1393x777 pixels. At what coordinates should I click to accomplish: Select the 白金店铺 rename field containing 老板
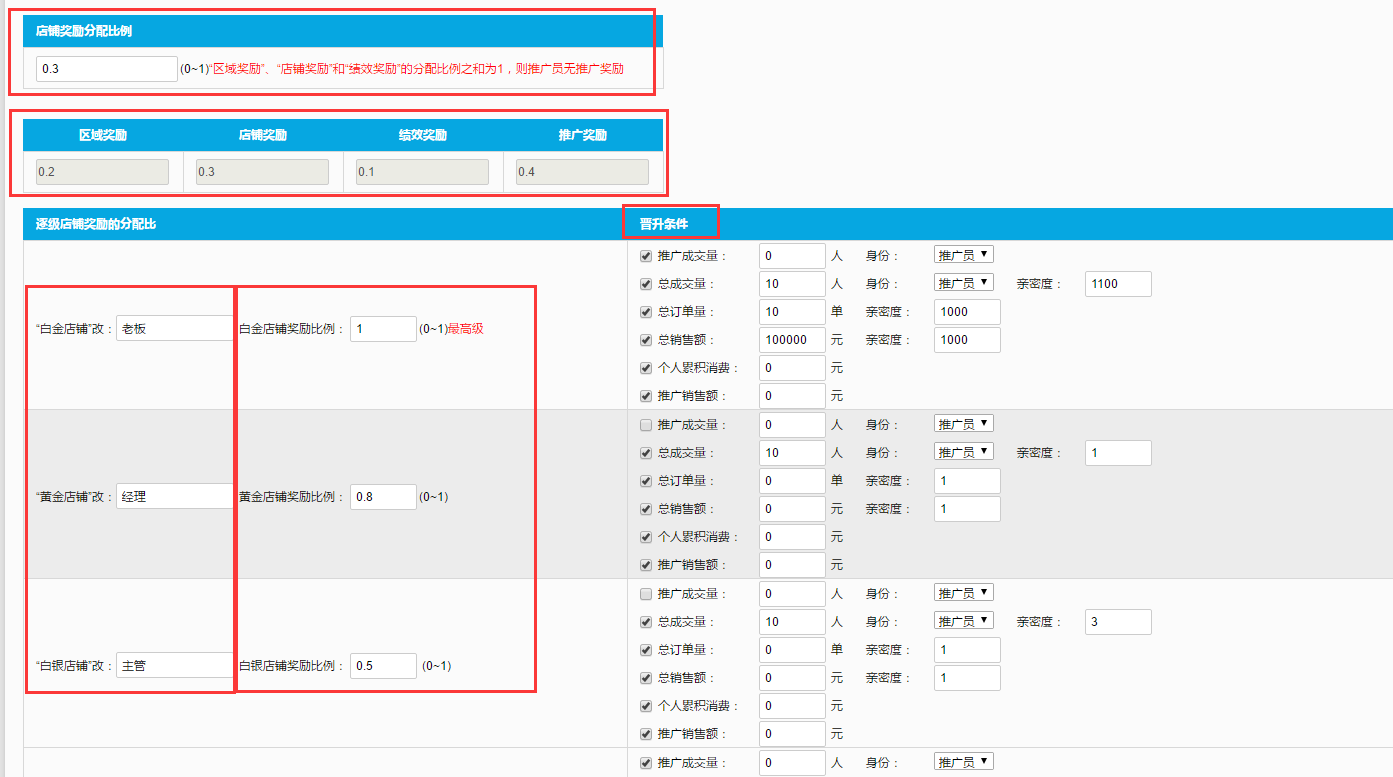(174, 328)
